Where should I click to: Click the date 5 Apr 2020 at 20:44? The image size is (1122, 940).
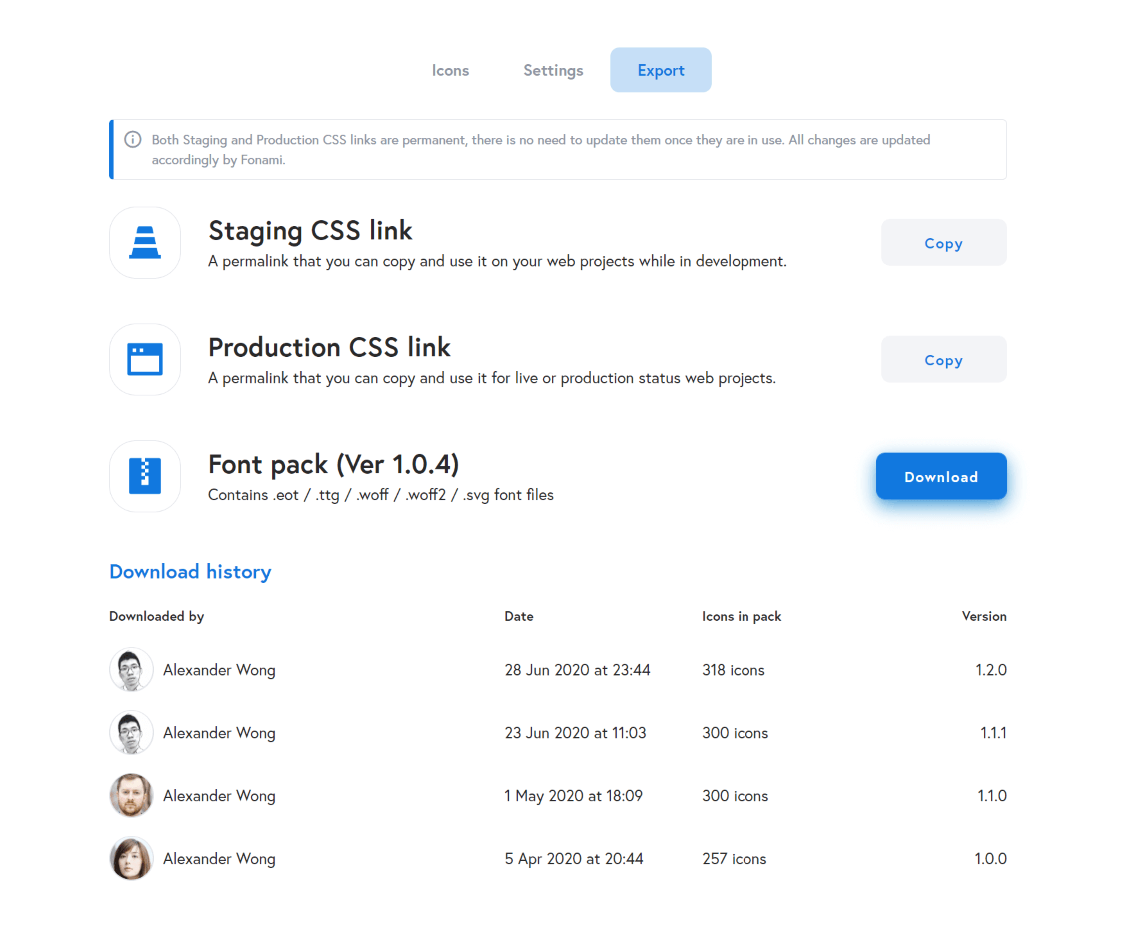tap(574, 859)
